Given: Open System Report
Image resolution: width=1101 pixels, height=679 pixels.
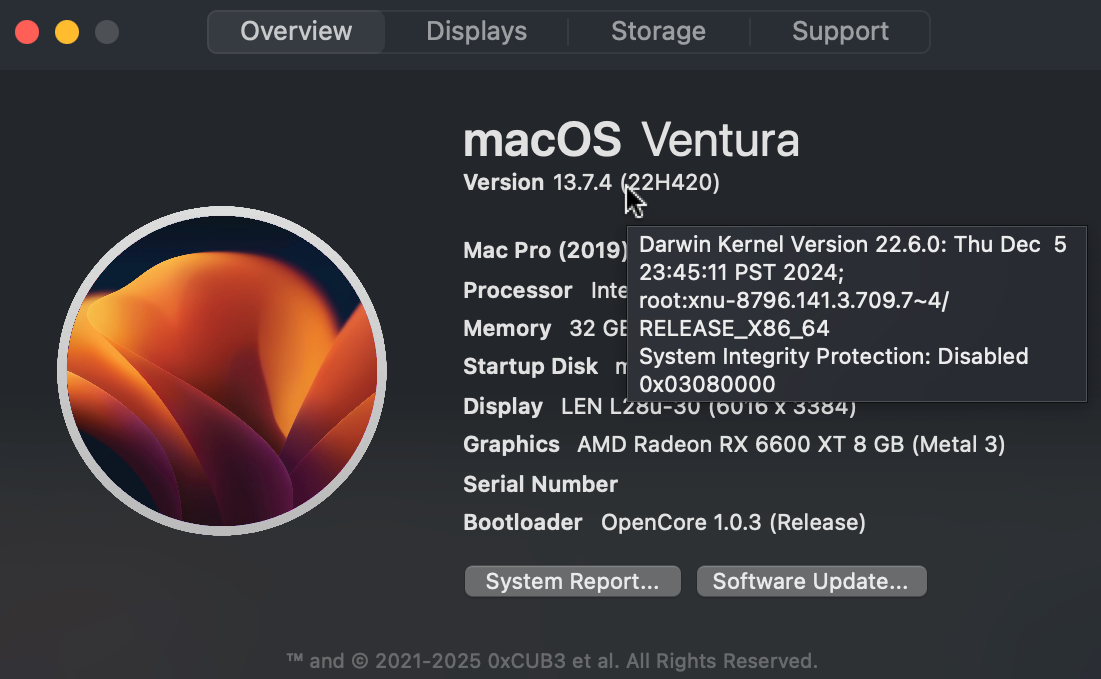Looking at the screenshot, I should pyautogui.click(x=572, y=581).
